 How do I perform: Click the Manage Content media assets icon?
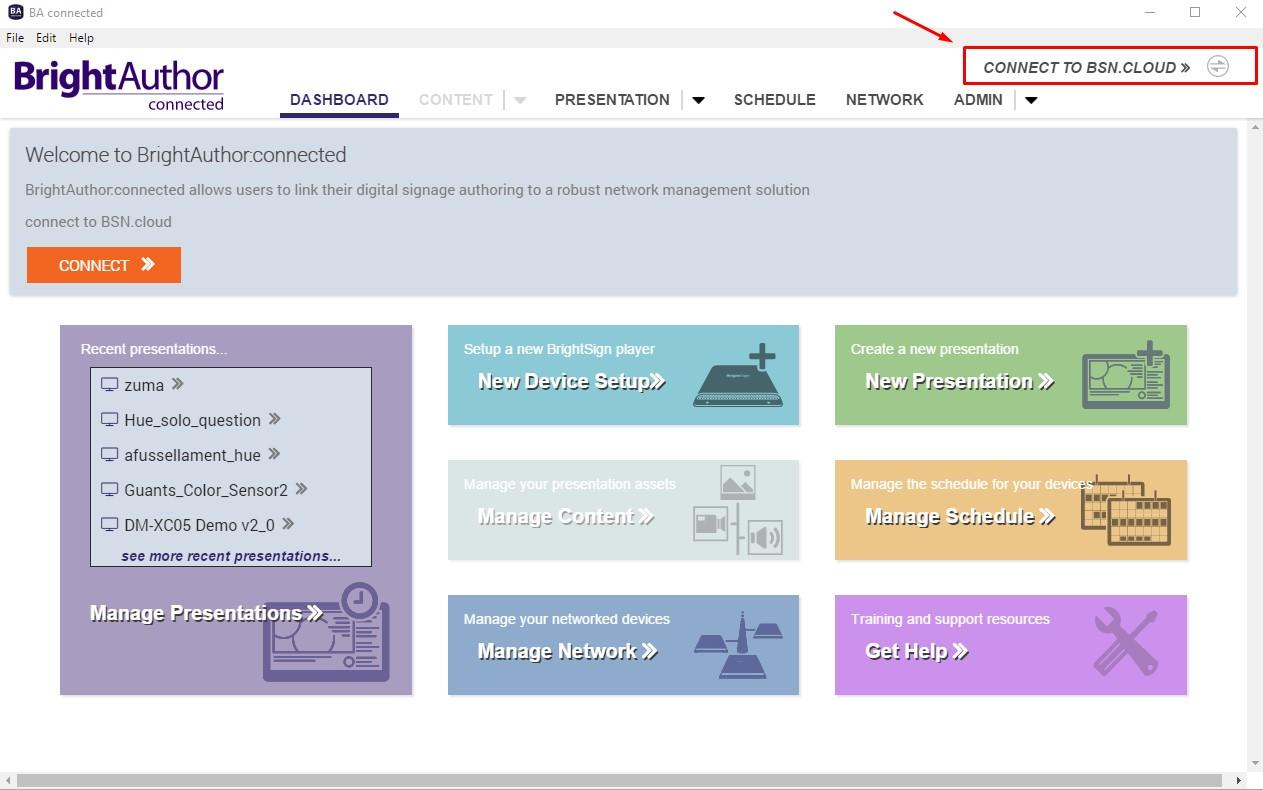(738, 510)
